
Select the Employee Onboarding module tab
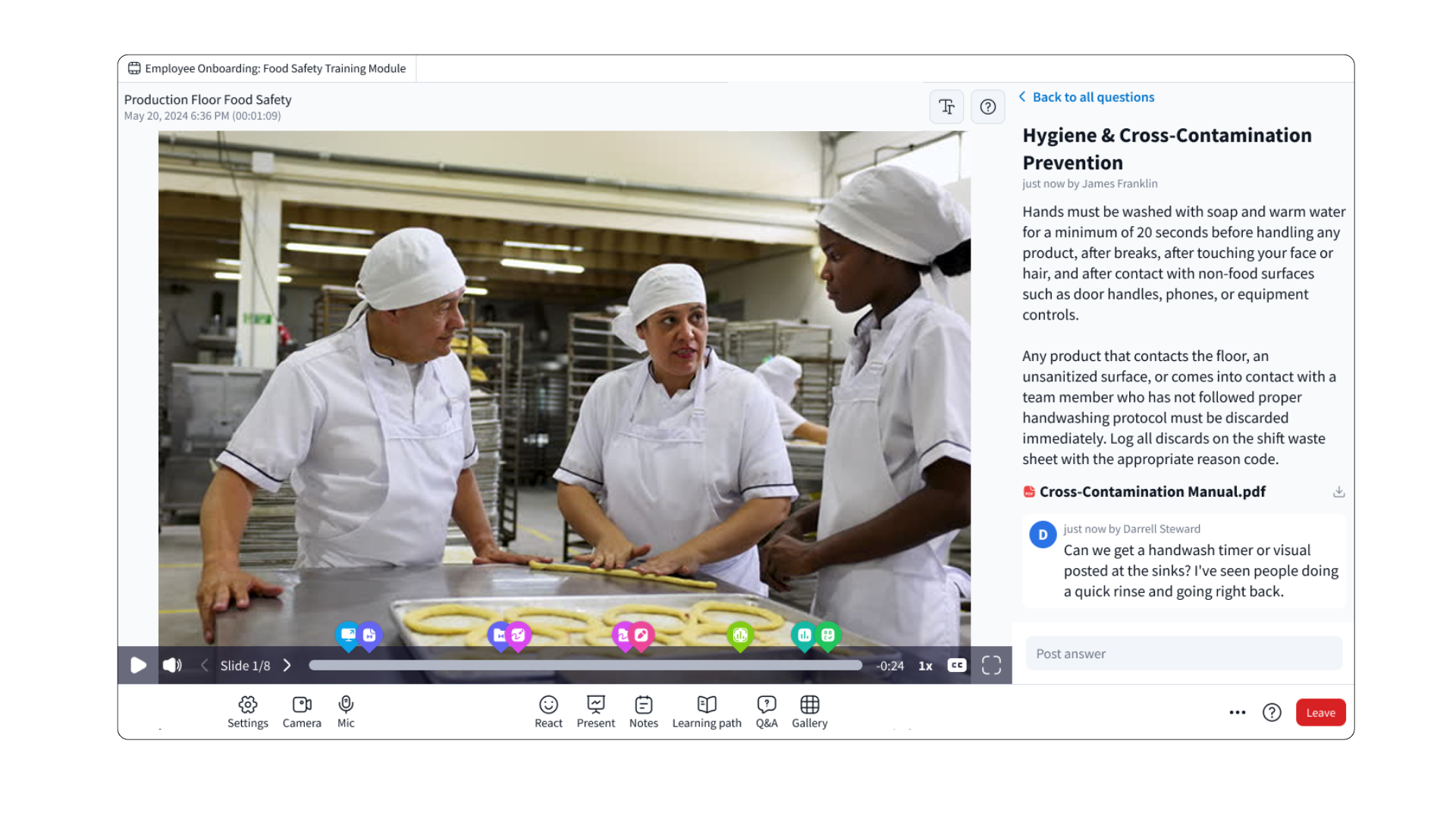tap(267, 68)
